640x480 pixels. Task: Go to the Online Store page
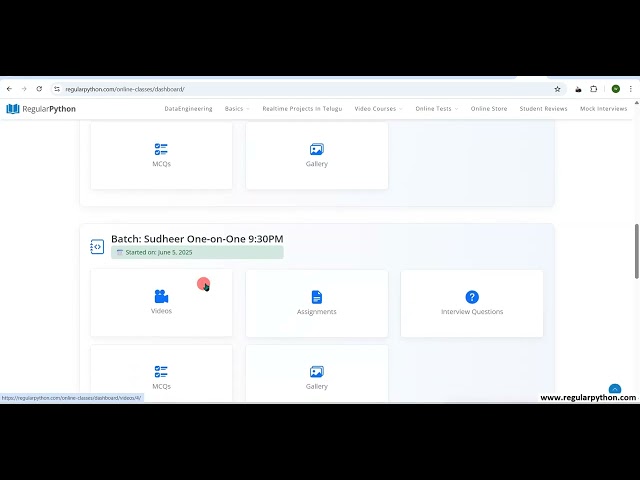point(489,109)
